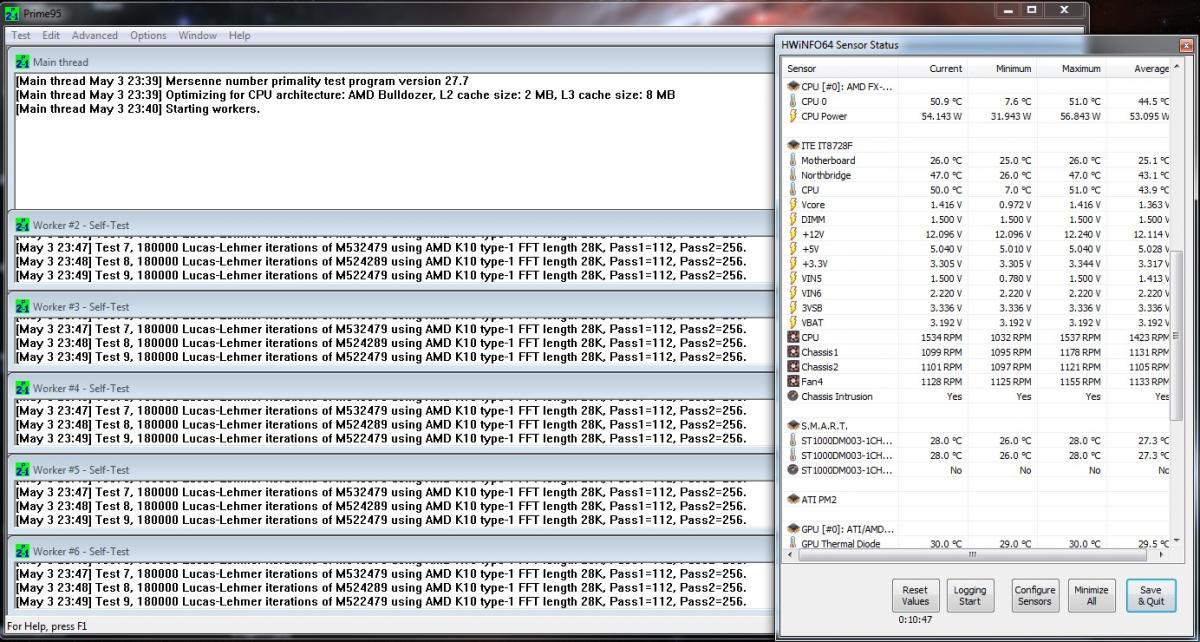Open Configure Sensors in HWiNFO64
The width and height of the screenshot is (1200, 642).
pos(1034,596)
